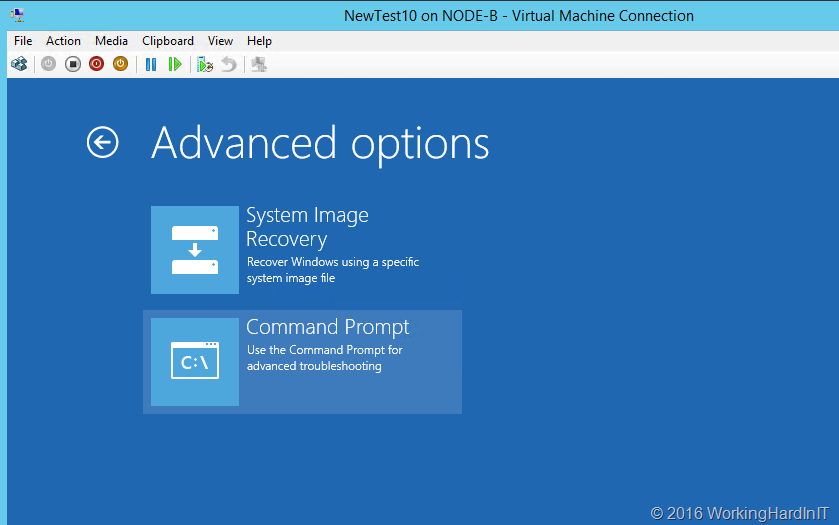Open the Help menu

pos(260,41)
